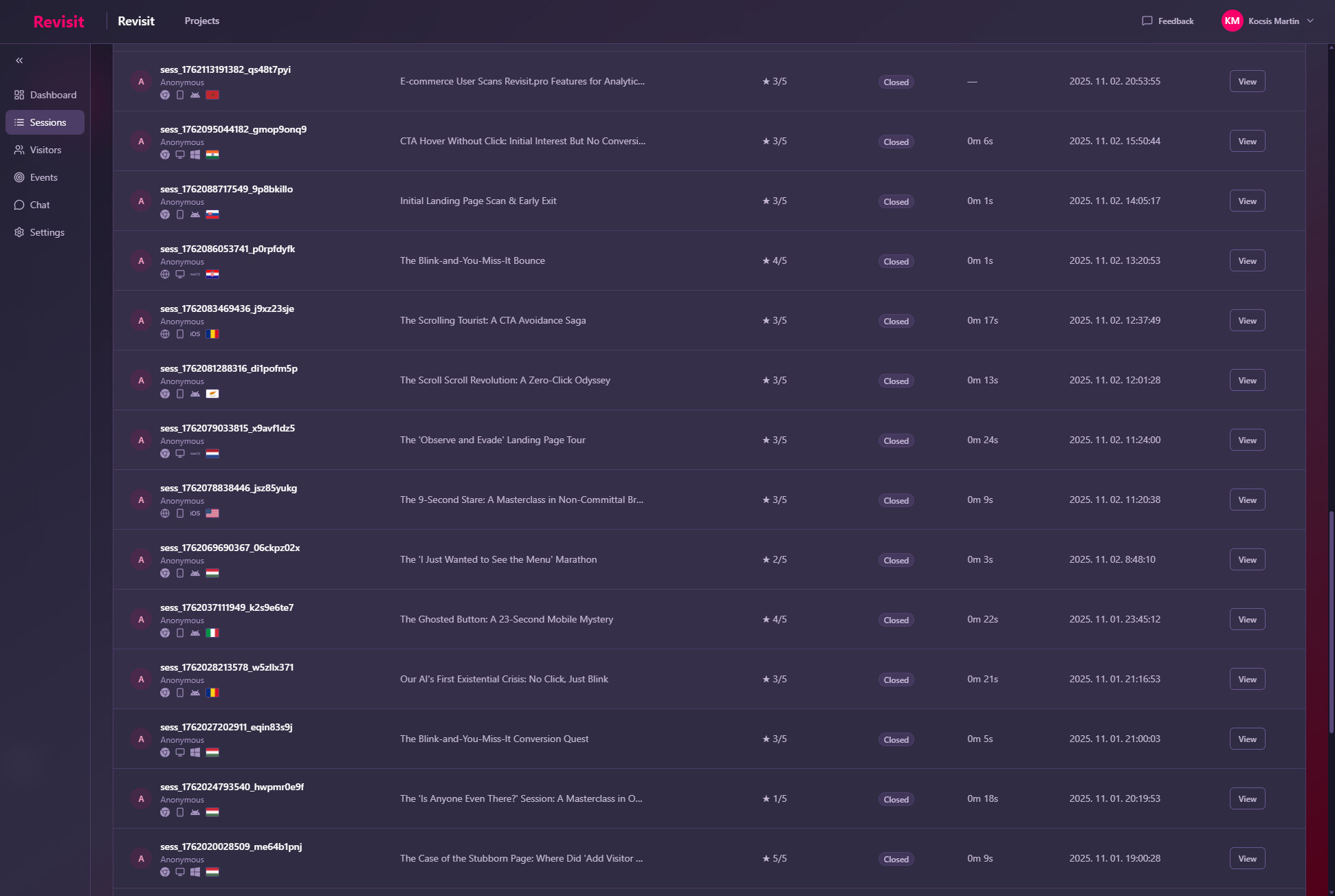Image resolution: width=1335 pixels, height=896 pixels.
Task: Click the Android icon under sess_1762088717549_9p8bkillo
Action: 196,214
